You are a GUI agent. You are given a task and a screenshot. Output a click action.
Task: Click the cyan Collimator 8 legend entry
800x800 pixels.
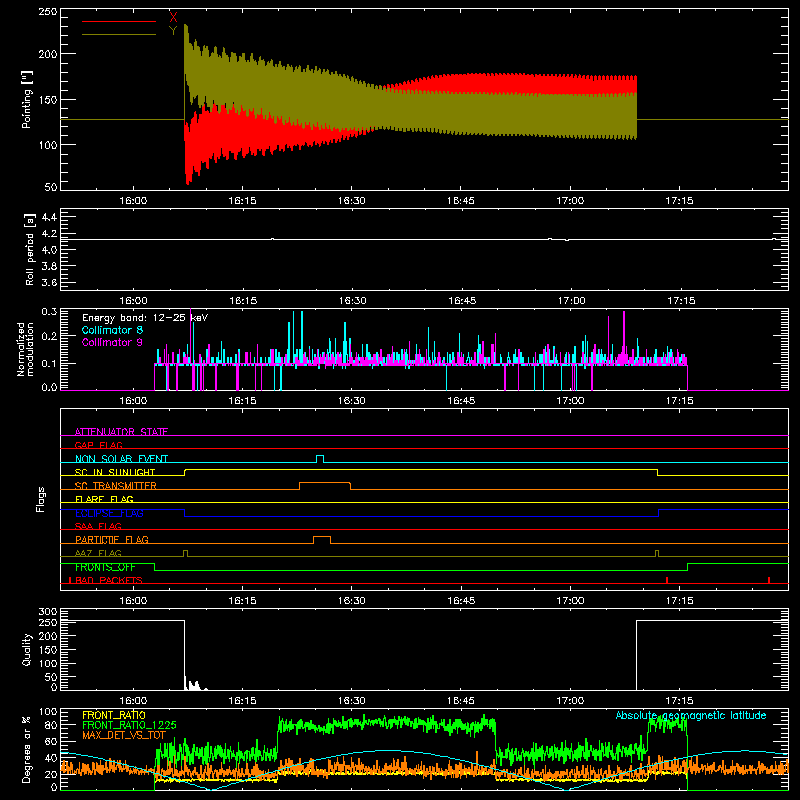112,330
